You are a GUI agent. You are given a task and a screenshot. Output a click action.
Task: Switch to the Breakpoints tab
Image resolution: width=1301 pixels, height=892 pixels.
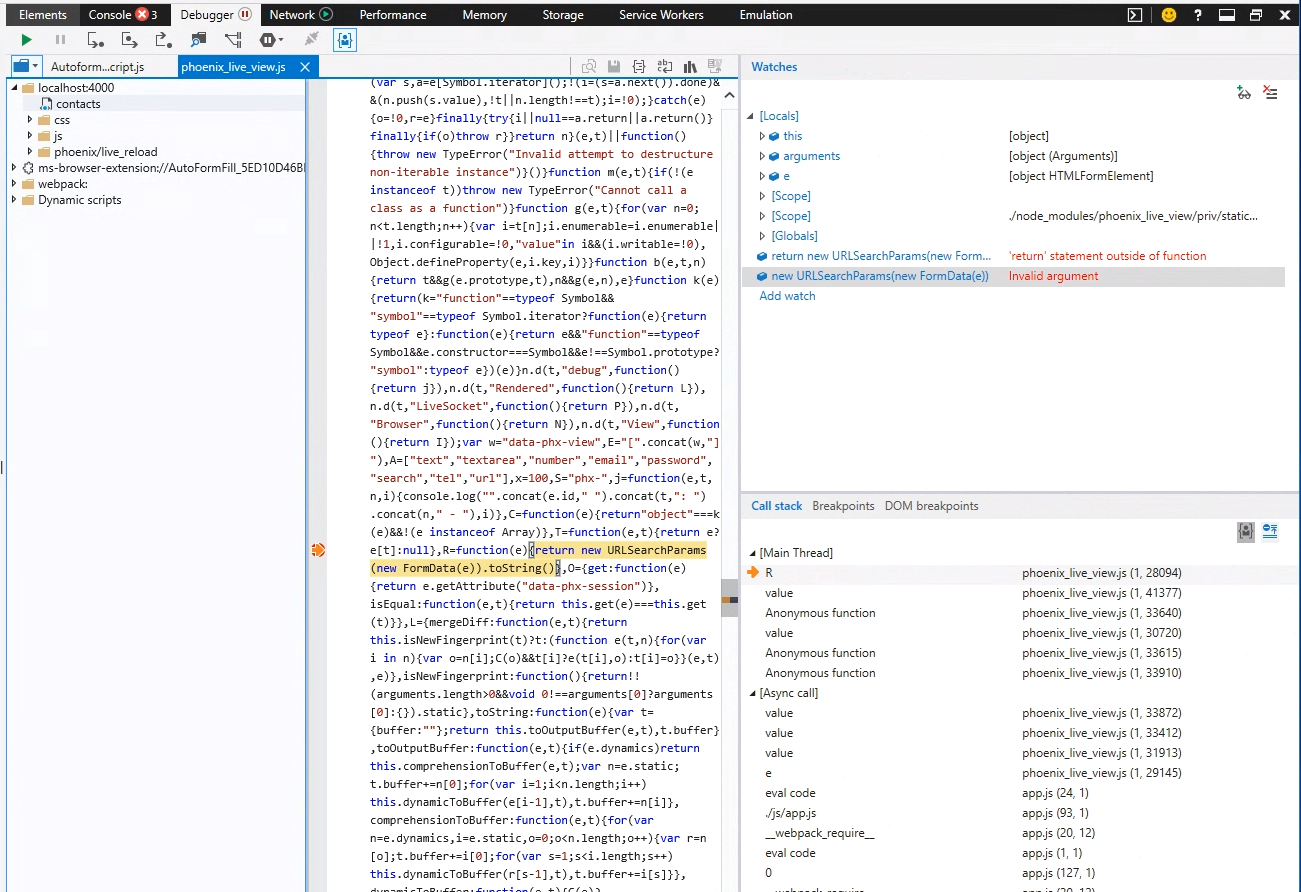point(843,506)
